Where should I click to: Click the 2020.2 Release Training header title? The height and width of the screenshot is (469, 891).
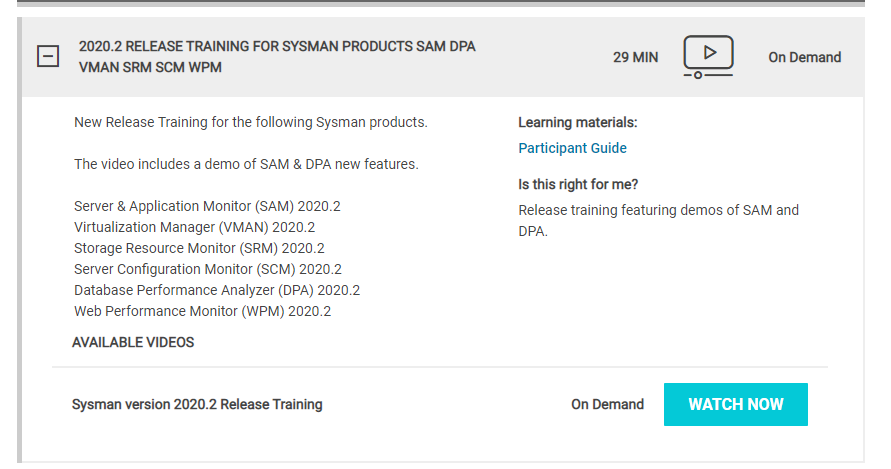[277, 57]
